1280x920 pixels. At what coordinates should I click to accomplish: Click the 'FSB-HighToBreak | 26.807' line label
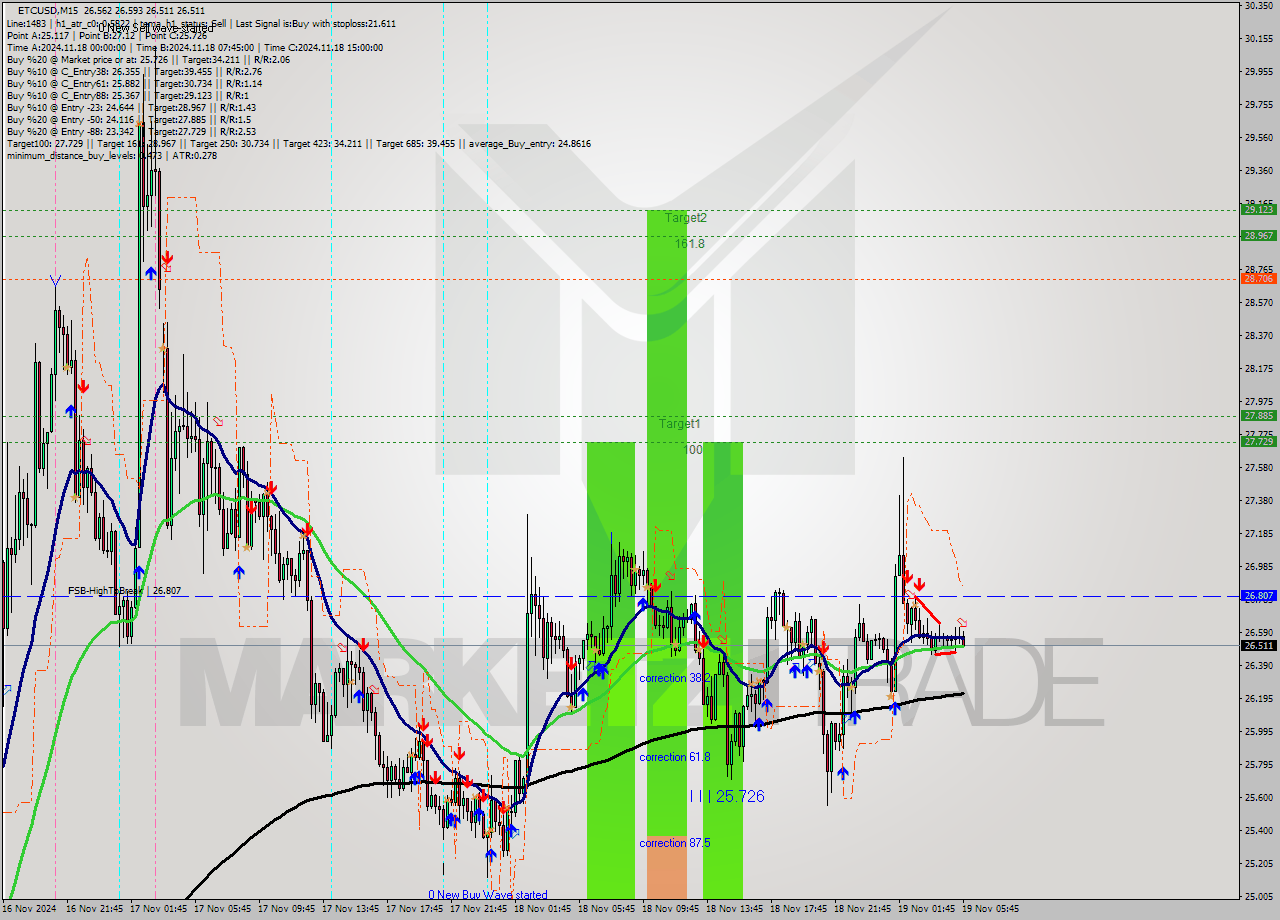pos(124,591)
